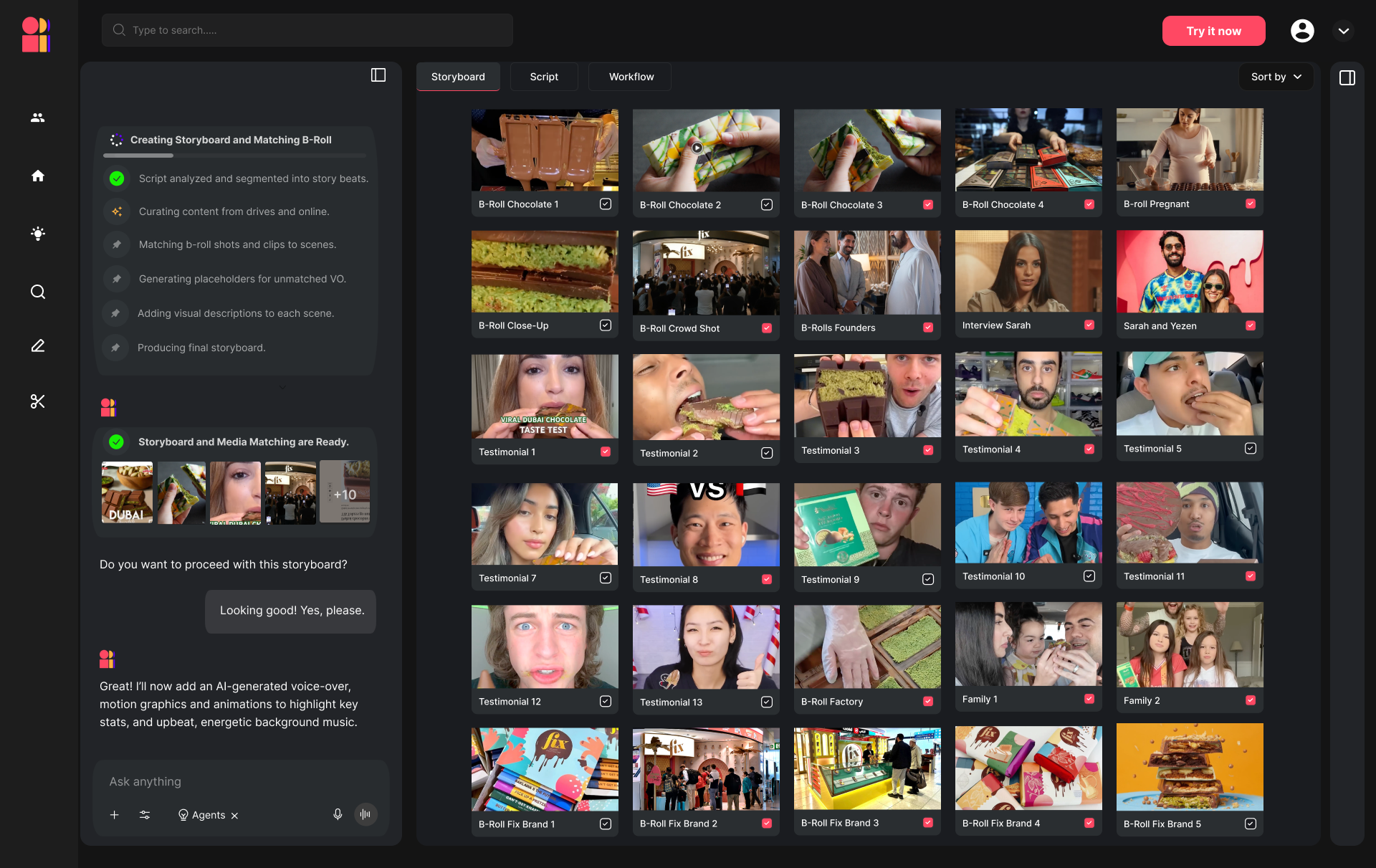Toggle the Testimonial 5 checkbox

[x=1251, y=448]
